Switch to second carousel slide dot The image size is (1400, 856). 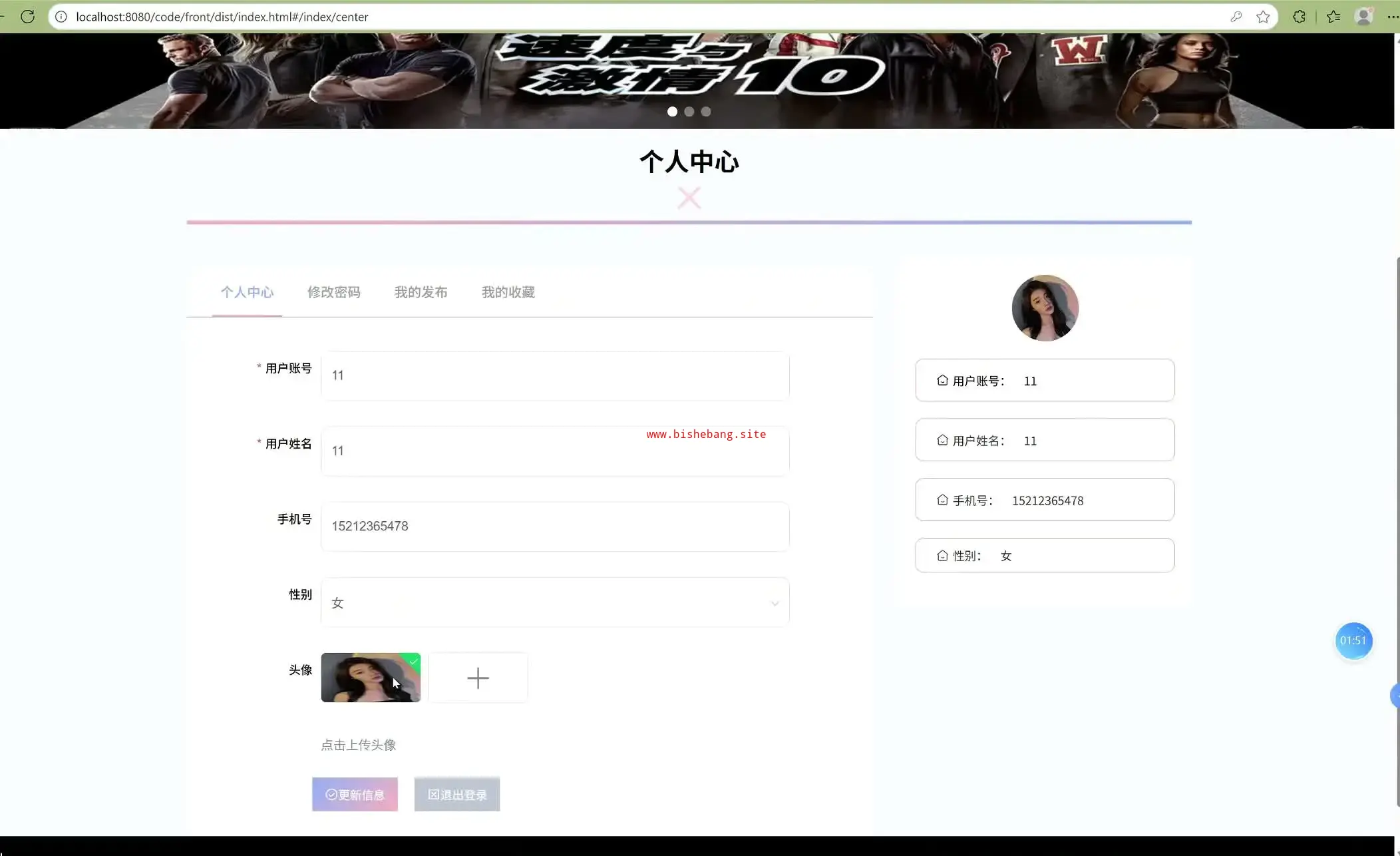689,112
